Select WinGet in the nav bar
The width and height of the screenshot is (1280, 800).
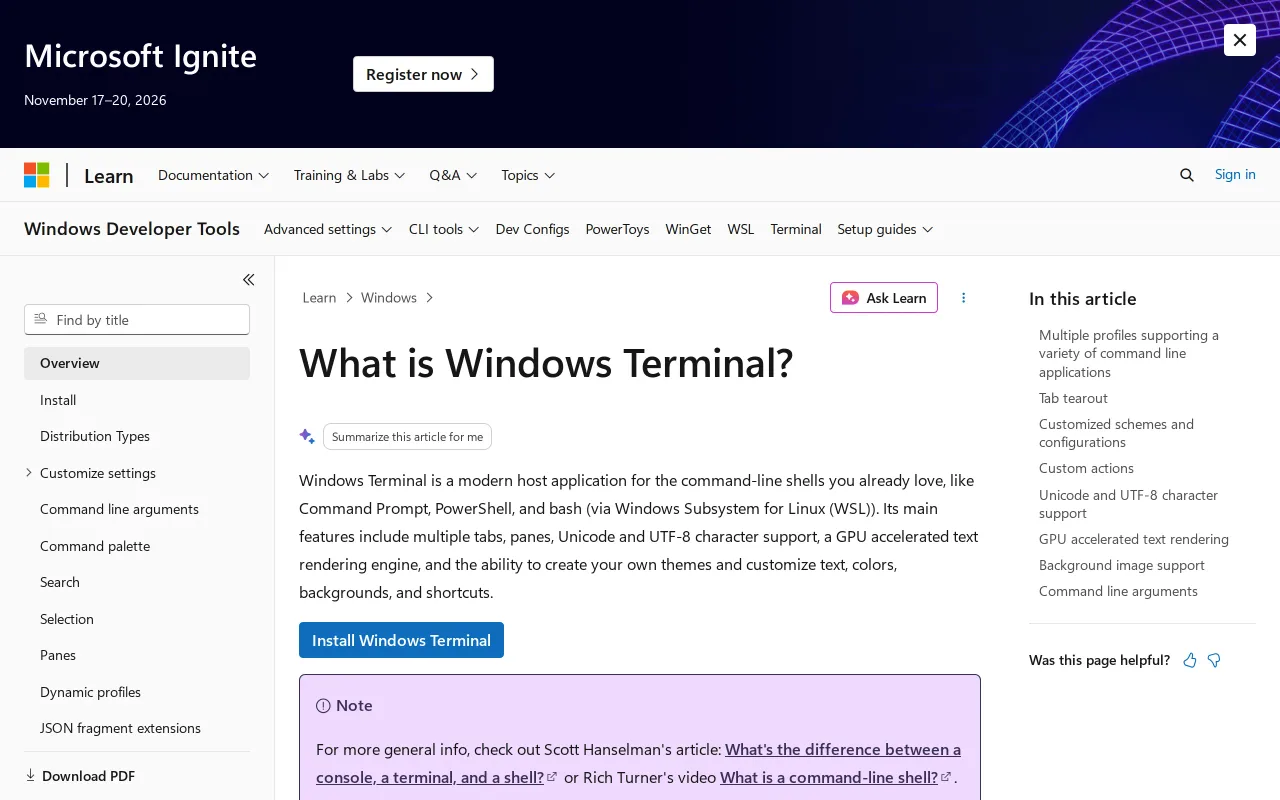click(688, 229)
